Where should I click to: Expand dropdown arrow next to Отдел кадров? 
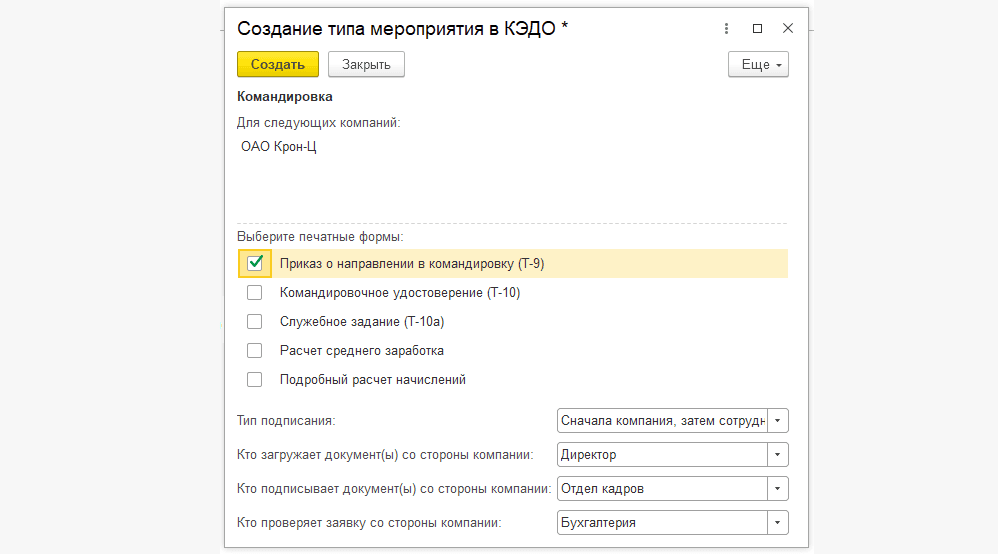778,488
